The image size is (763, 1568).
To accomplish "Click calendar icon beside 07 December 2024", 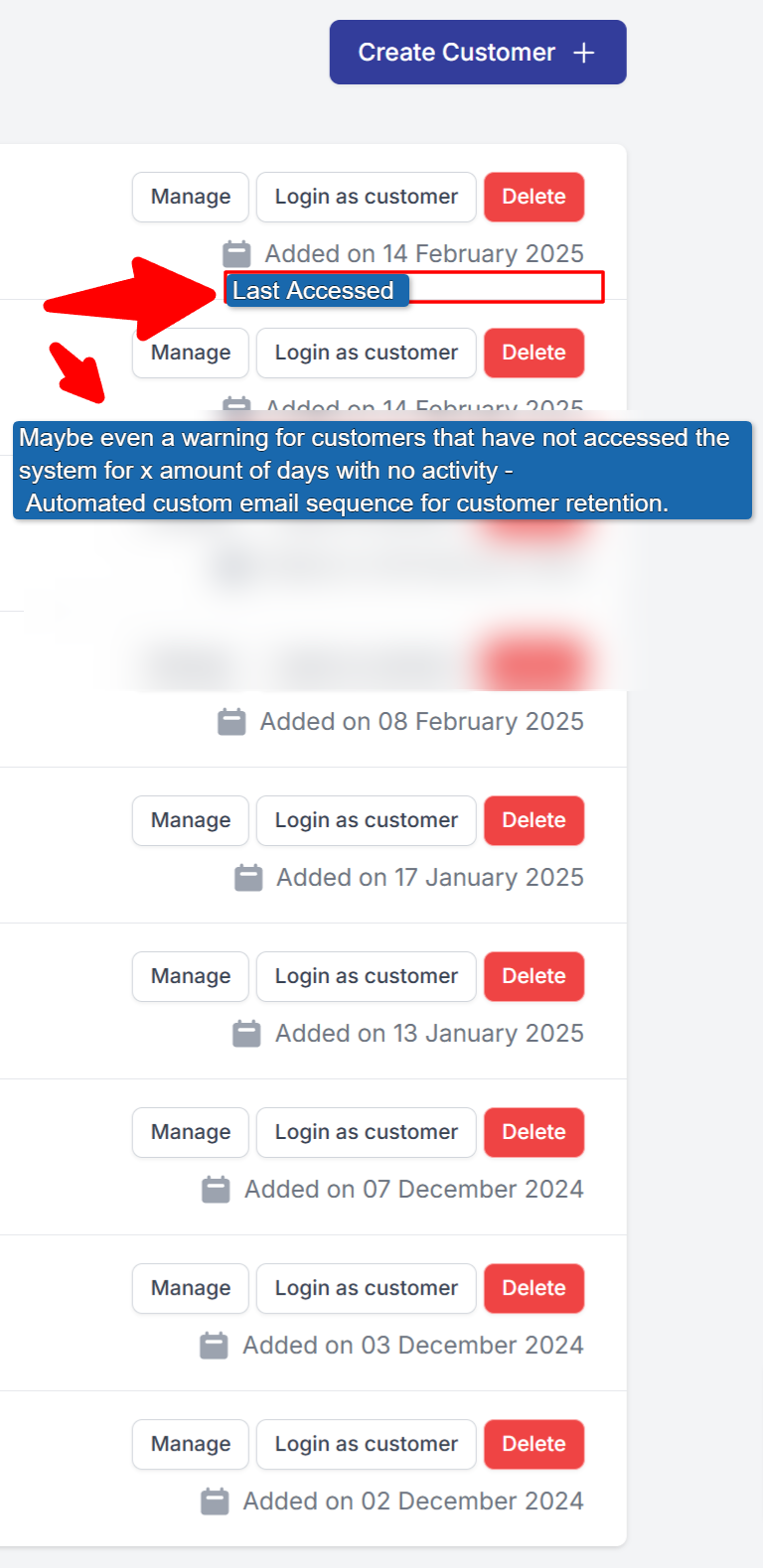I will coord(216,1190).
